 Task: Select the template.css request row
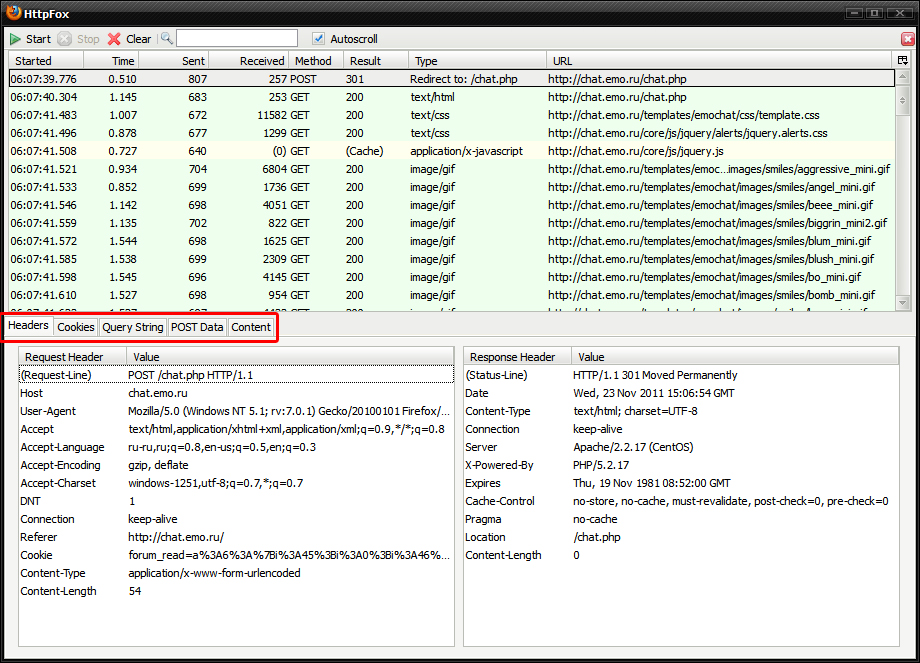452,115
